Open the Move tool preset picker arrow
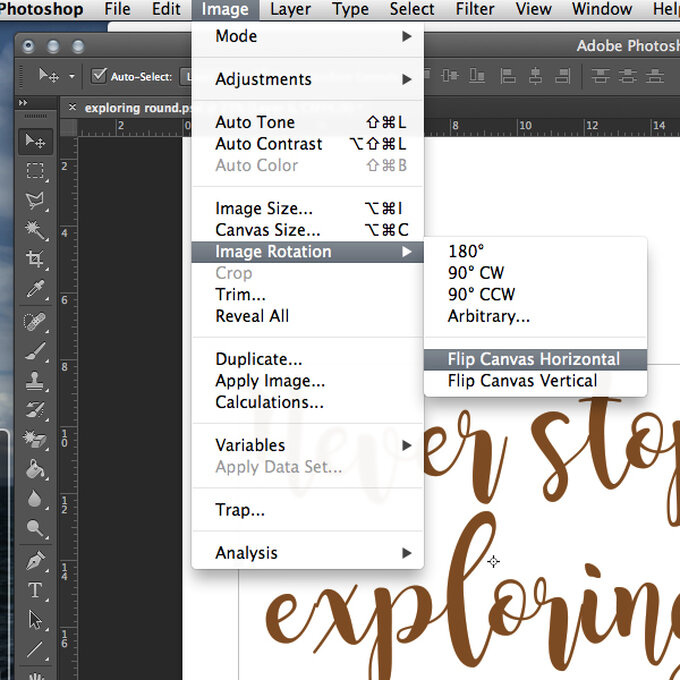The image size is (680, 680). point(72,76)
